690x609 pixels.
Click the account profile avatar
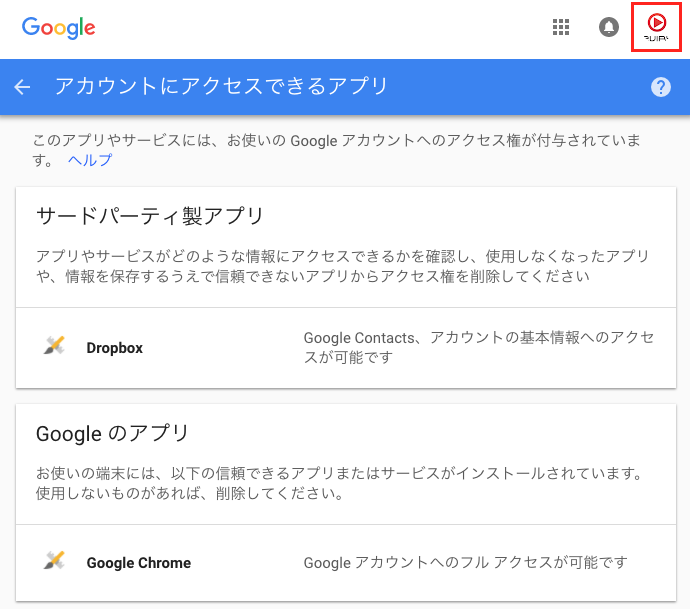[x=656, y=27]
